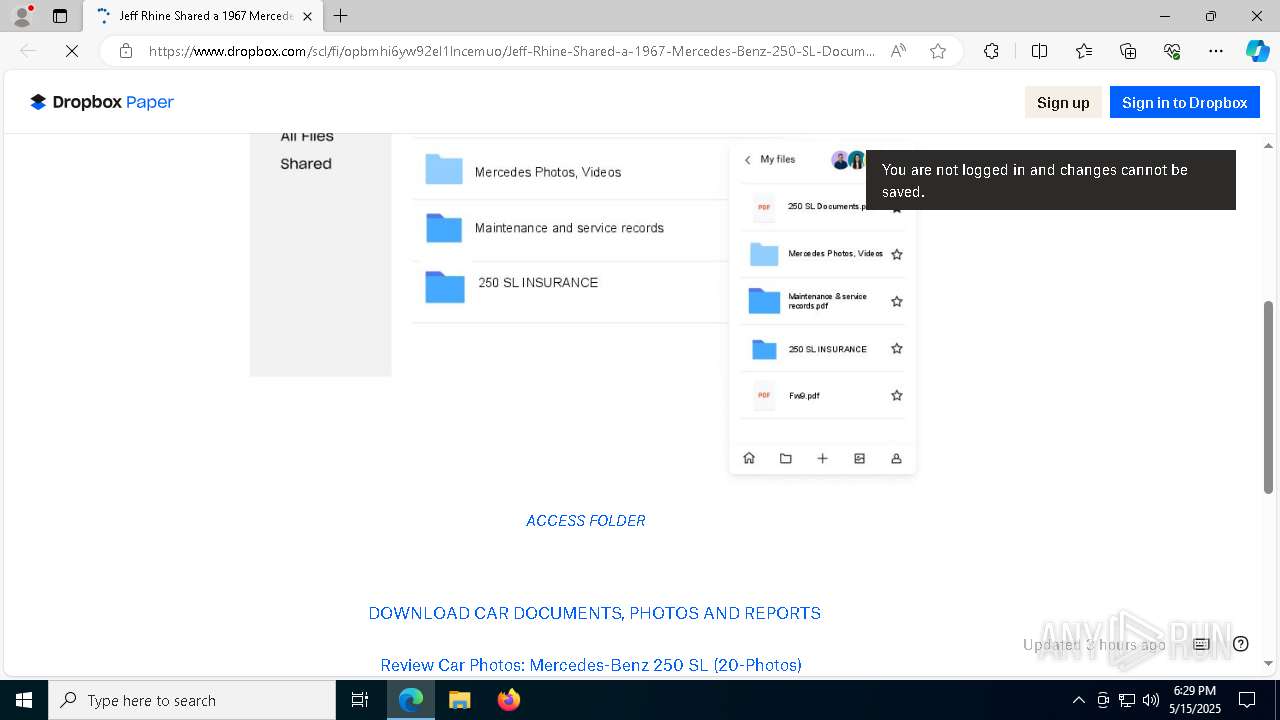Click the Dropbox Paper logo
This screenshot has width=1280, height=720.
(x=102, y=102)
